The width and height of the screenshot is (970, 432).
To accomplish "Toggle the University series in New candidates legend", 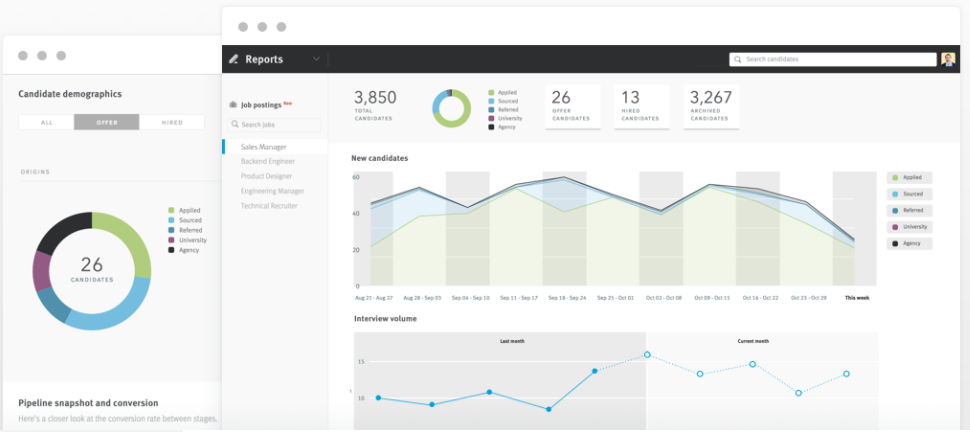I will 909,227.
